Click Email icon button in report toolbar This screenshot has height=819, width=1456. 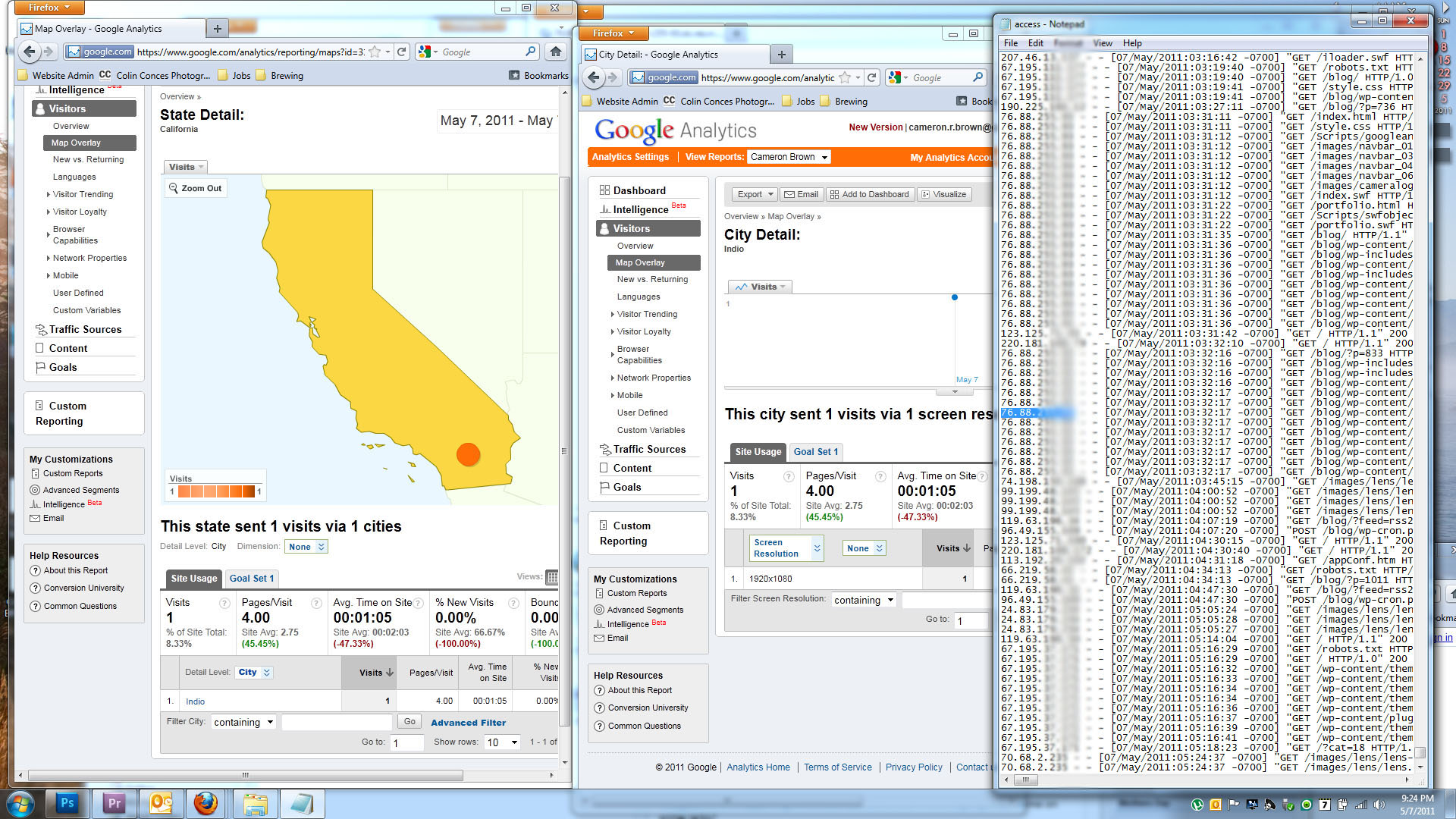click(801, 194)
